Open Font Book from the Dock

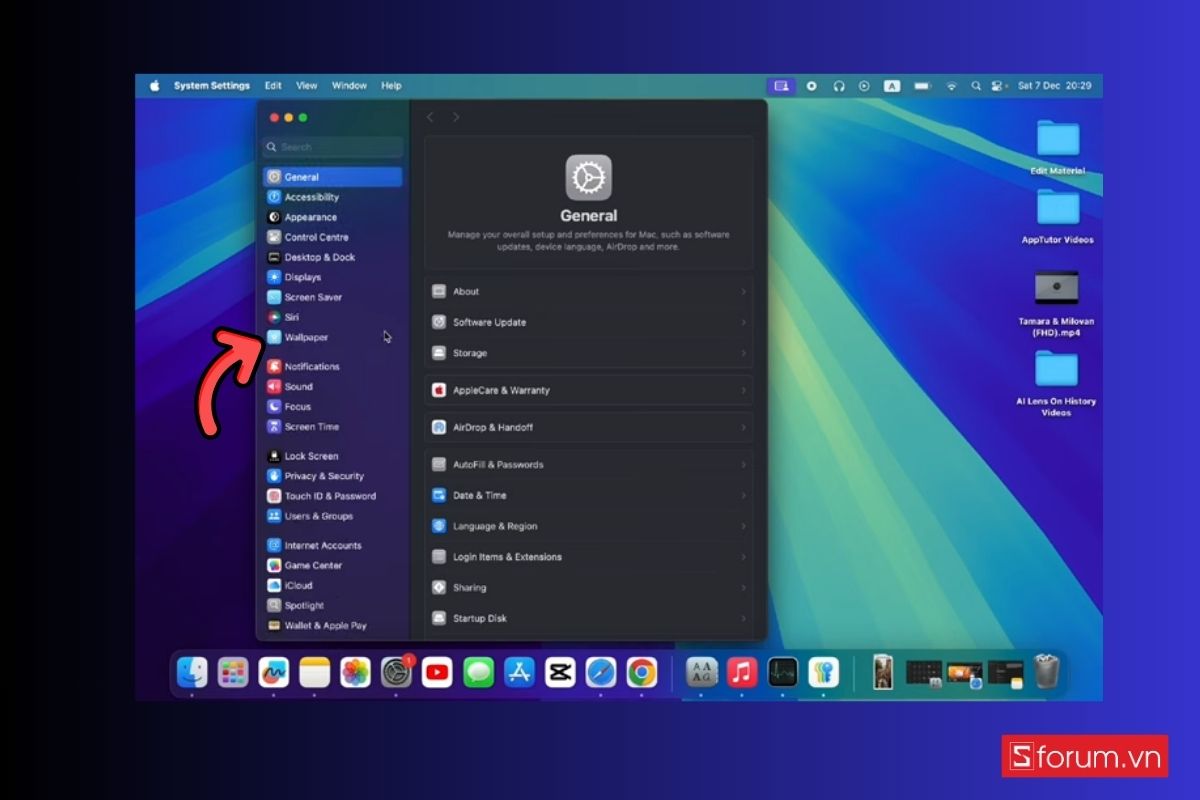coord(702,672)
